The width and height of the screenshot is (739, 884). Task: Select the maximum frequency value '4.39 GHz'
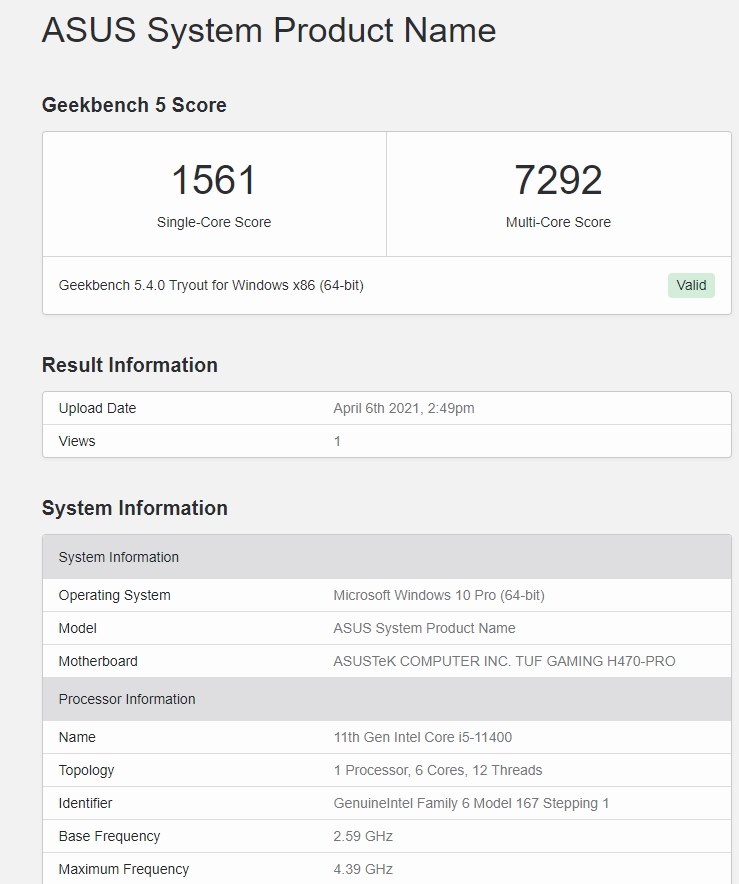click(363, 869)
